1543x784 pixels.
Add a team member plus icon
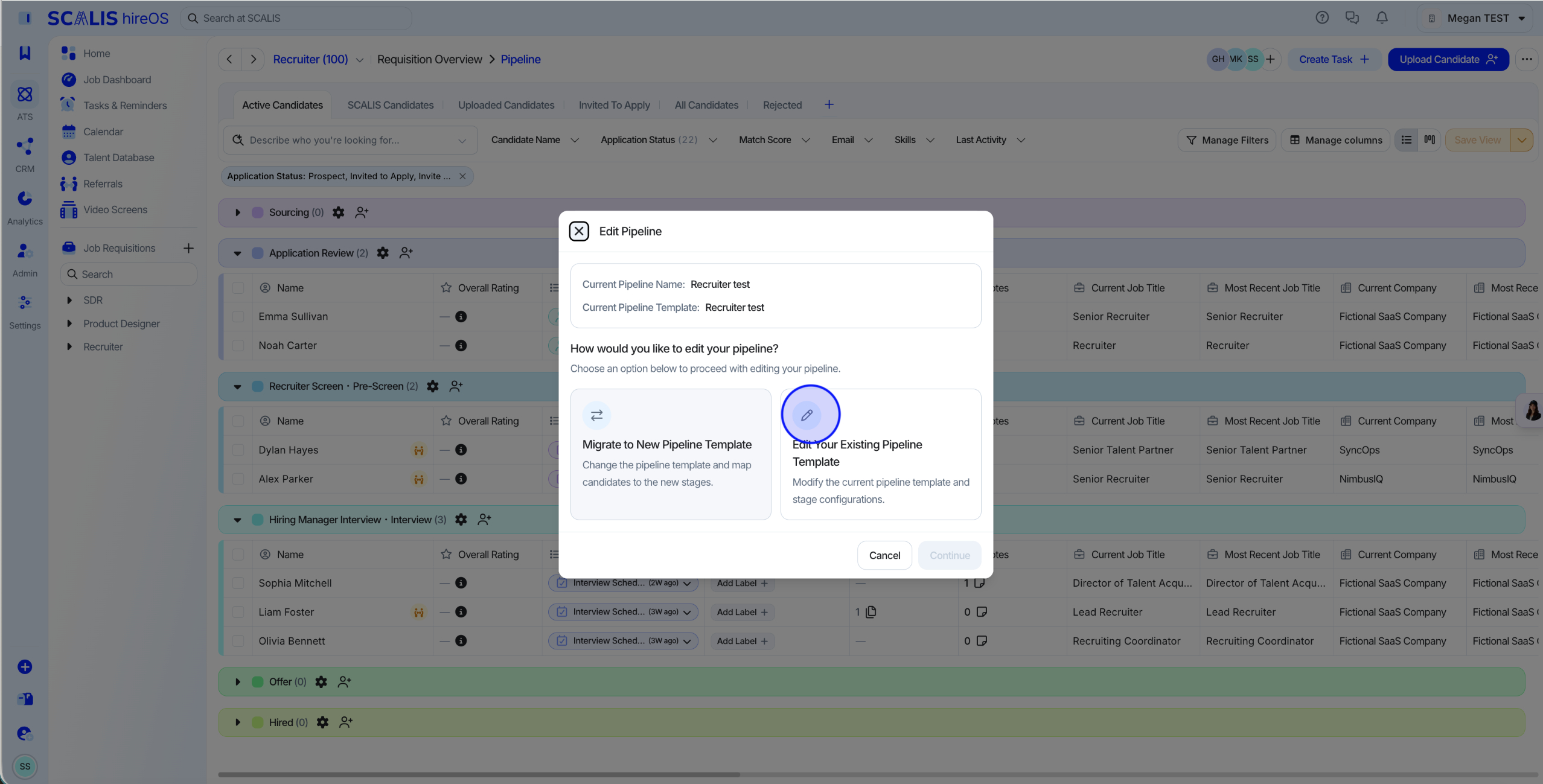(x=1270, y=59)
